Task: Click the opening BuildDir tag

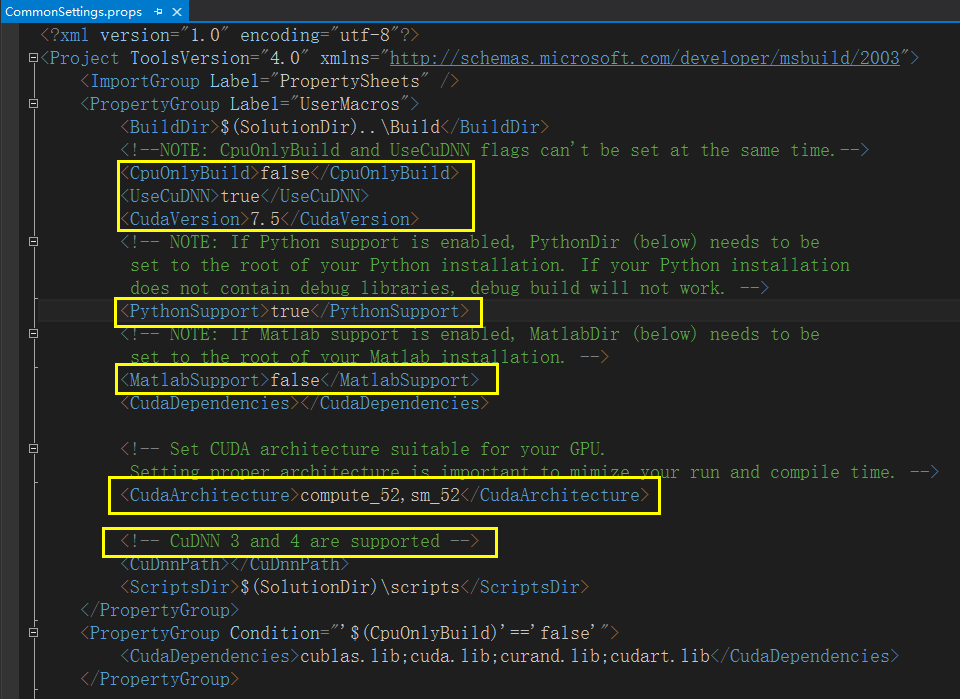Action: (x=170, y=127)
